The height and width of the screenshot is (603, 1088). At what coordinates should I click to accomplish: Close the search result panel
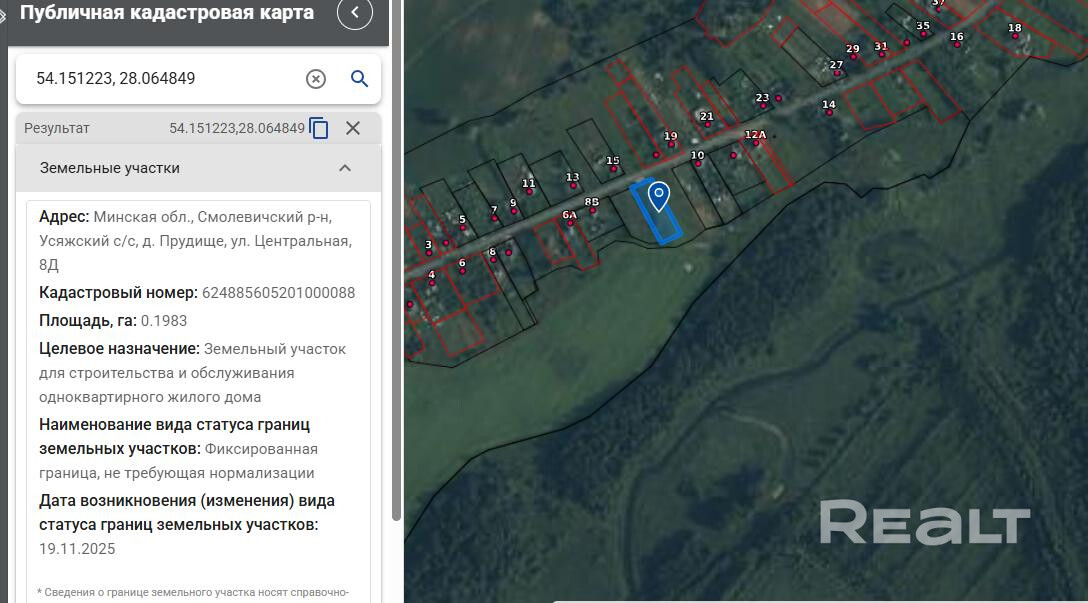point(353,128)
